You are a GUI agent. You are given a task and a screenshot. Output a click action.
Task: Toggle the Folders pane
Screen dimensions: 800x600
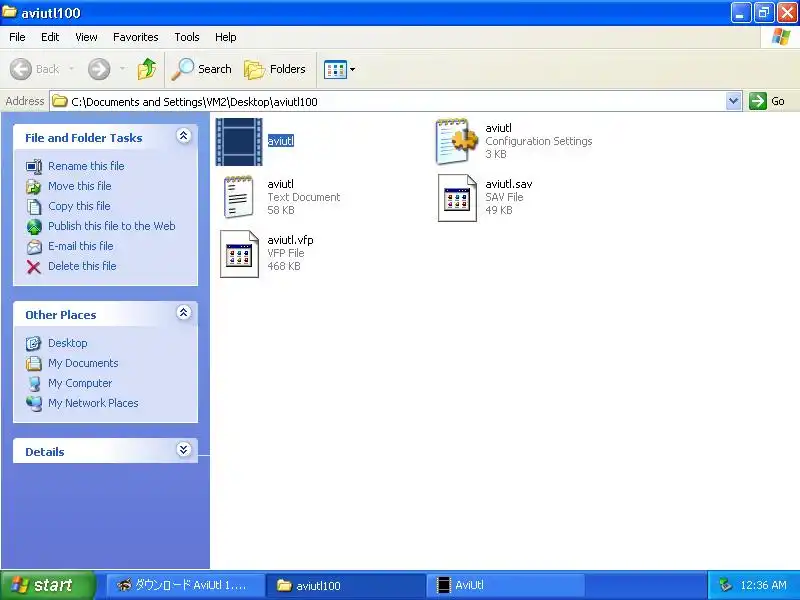pyautogui.click(x=275, y=69)
